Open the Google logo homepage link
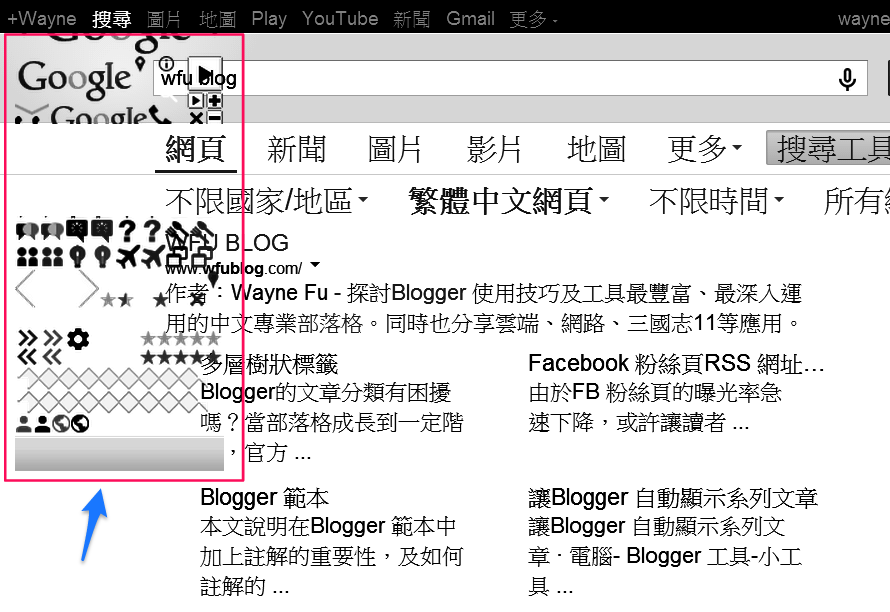890x612 pixels. pos(74,79)
